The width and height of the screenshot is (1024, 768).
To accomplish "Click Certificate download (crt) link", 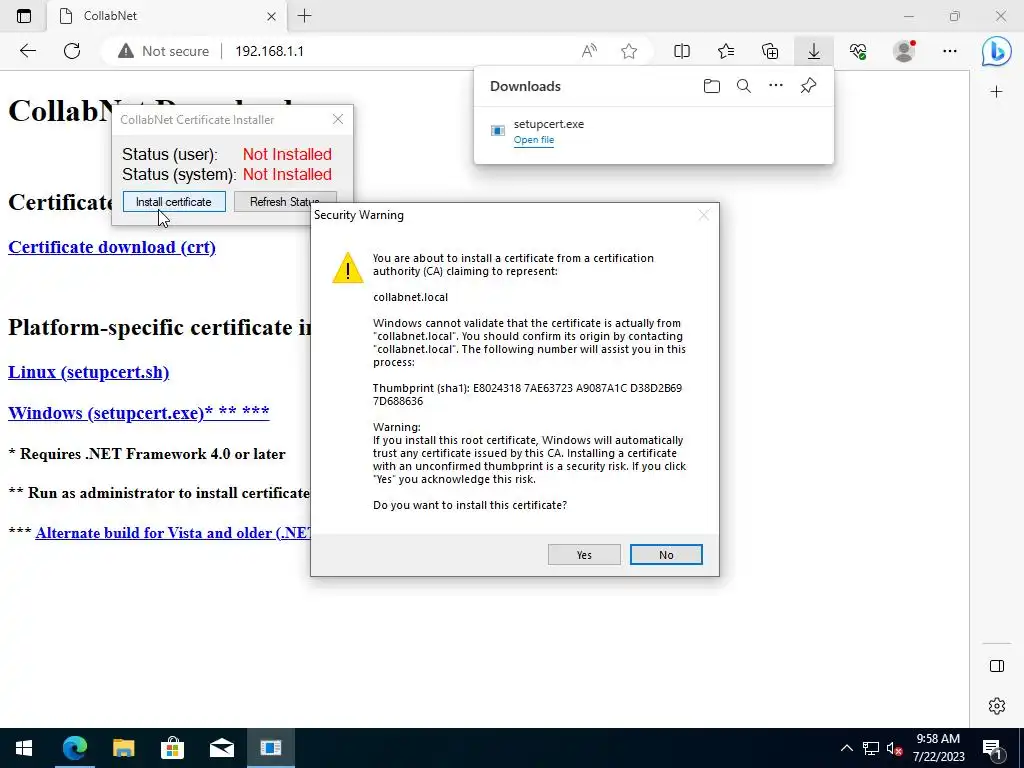I will click(x=112, y=248).
